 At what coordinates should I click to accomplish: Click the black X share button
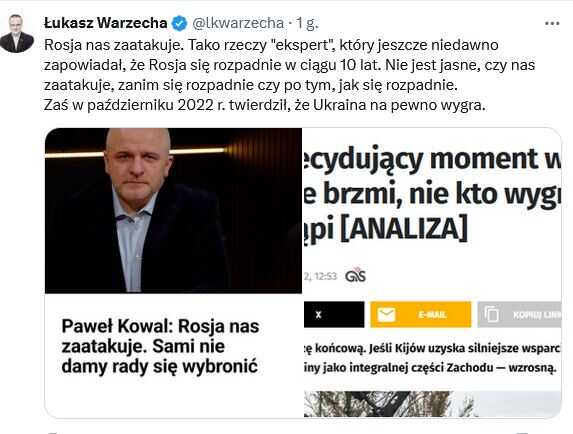(334, 315)
